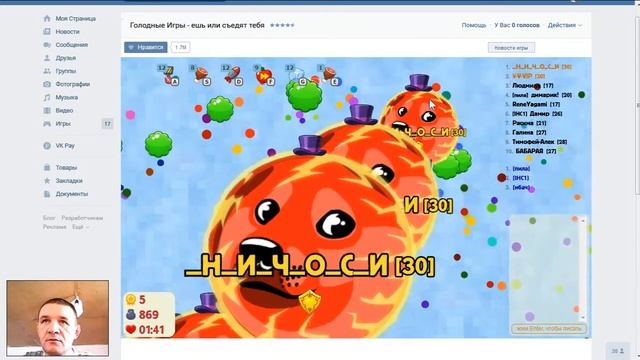Click the heart timer showing 01:41
Viewport: 640px width, 360px height.
pos(145,329)
